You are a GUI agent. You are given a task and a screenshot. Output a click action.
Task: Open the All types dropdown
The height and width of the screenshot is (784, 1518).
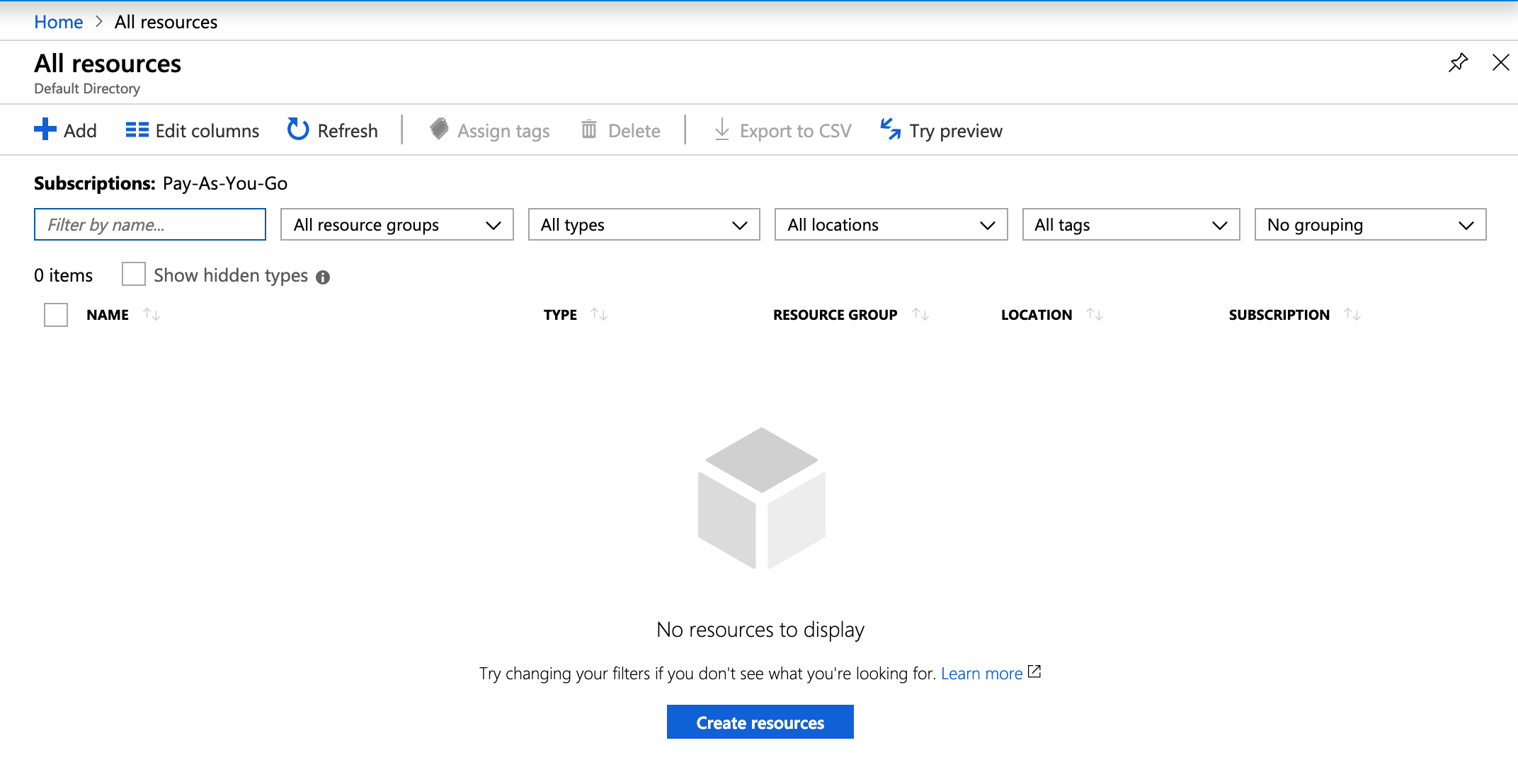[x=644, y=225]
